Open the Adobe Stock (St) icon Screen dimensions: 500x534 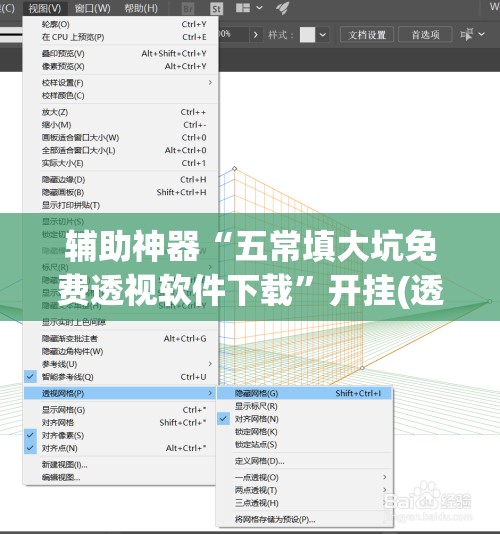point(217,8)
